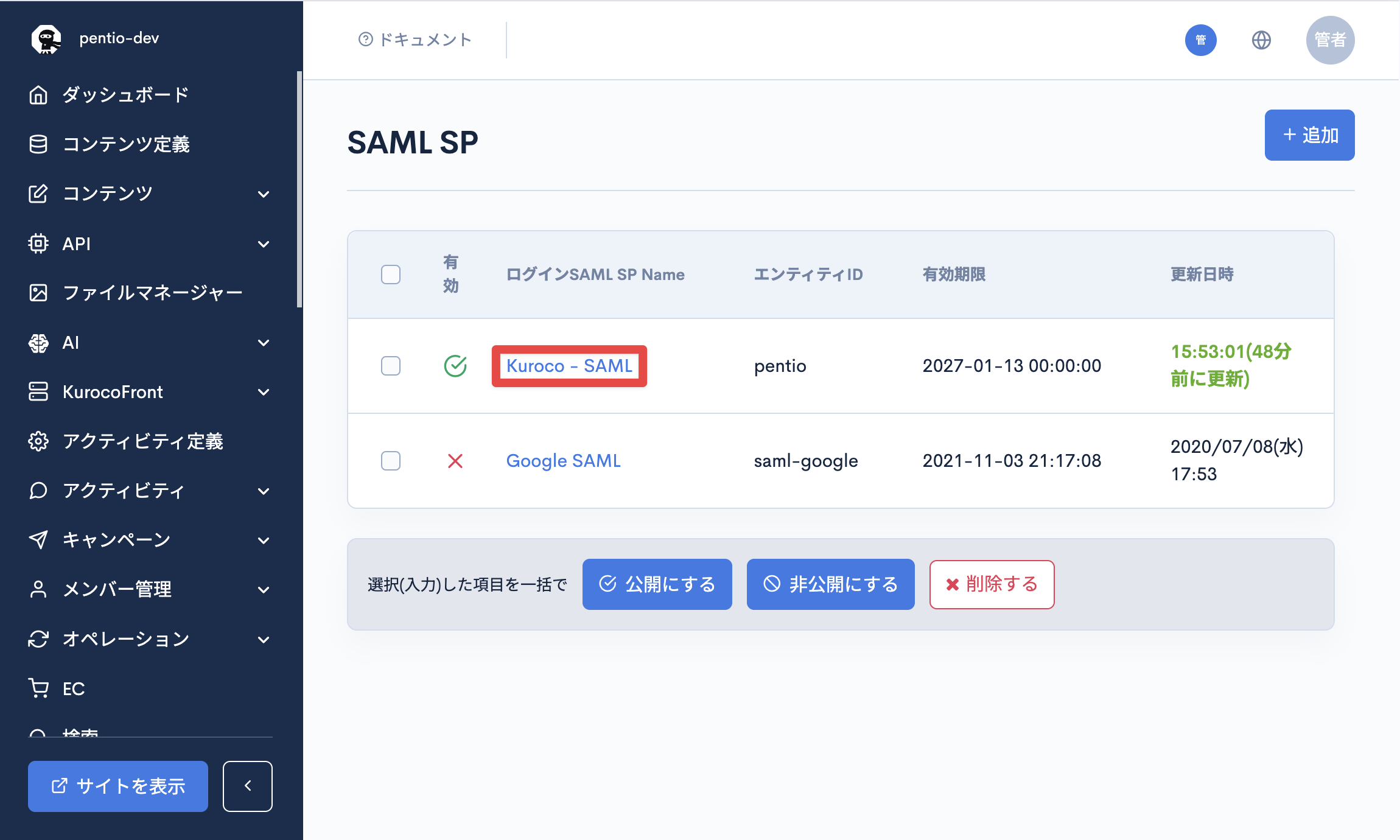Viewport: 1400px width, 840px height.
Task: Click the saml-google entity ID cell
Action: point(806,461)
